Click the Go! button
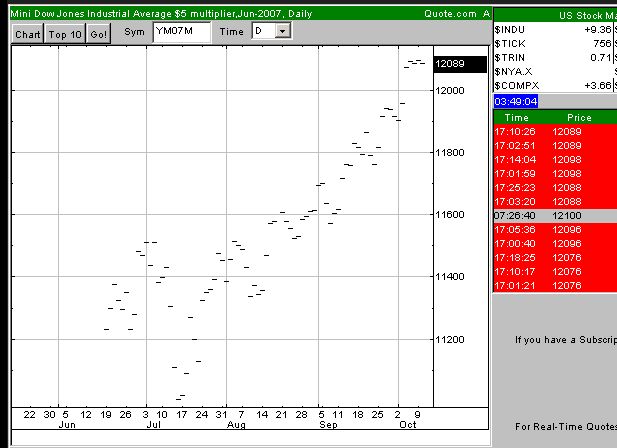 coord(98,34)
